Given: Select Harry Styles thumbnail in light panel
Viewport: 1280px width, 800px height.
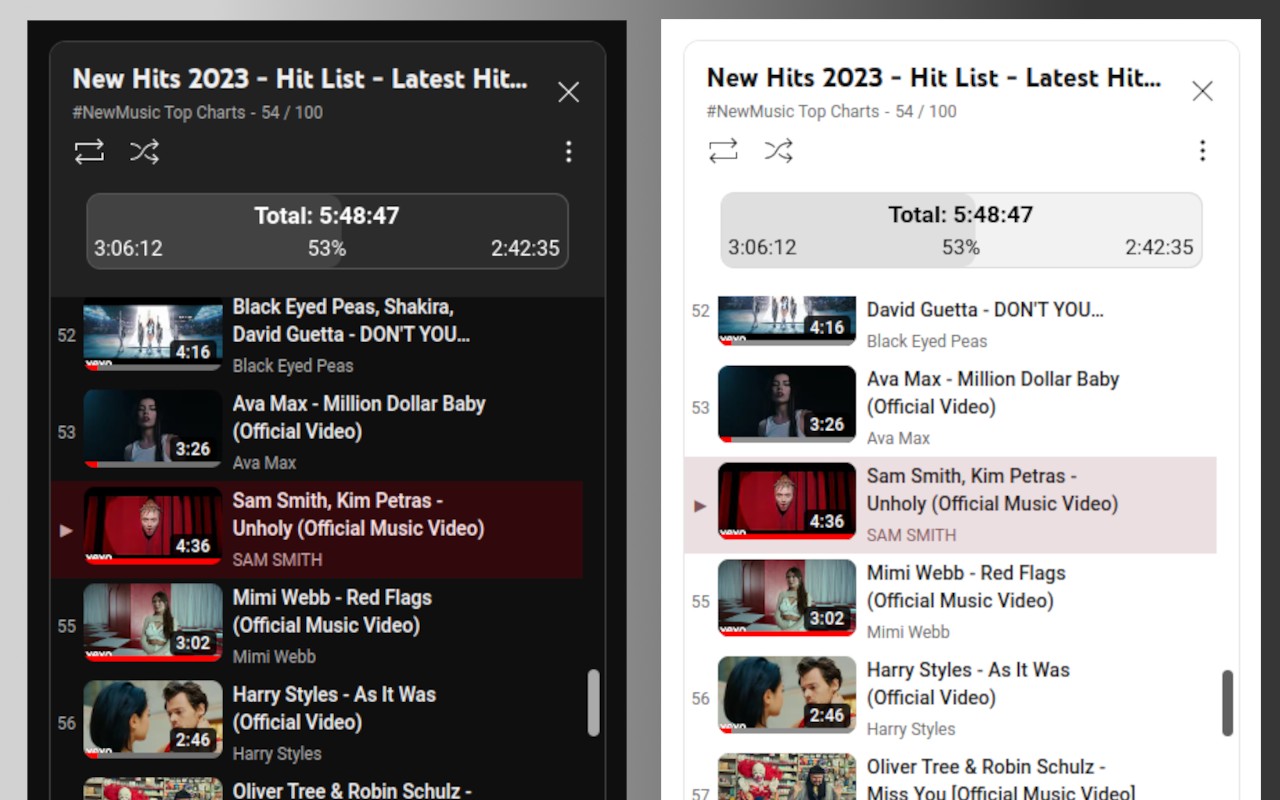Looking at the screenshot, I should tap(787, 695).
